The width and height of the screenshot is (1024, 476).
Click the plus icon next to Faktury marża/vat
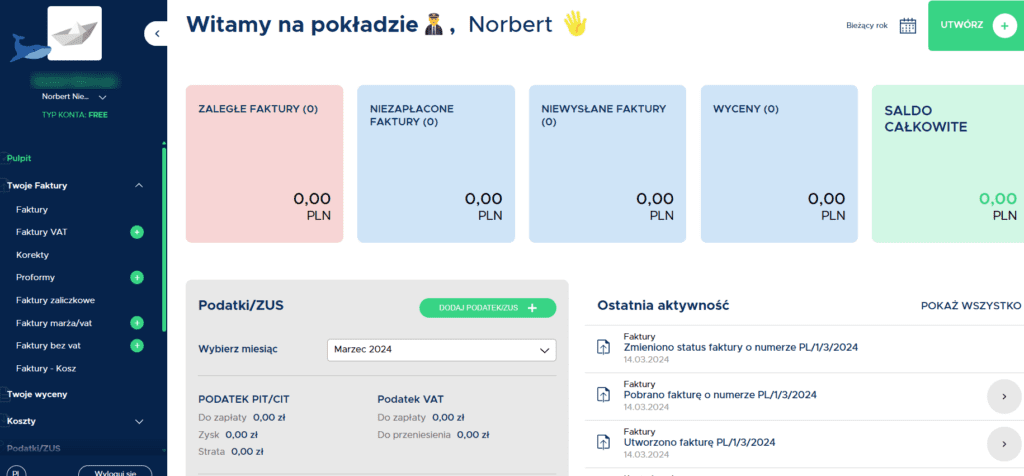click(x=137, y=323)
